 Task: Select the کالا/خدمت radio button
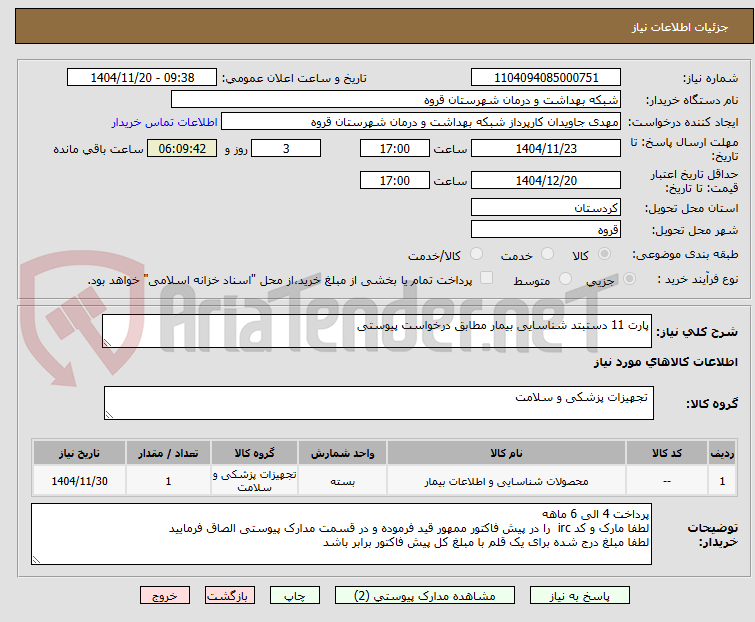coord(476,254)
